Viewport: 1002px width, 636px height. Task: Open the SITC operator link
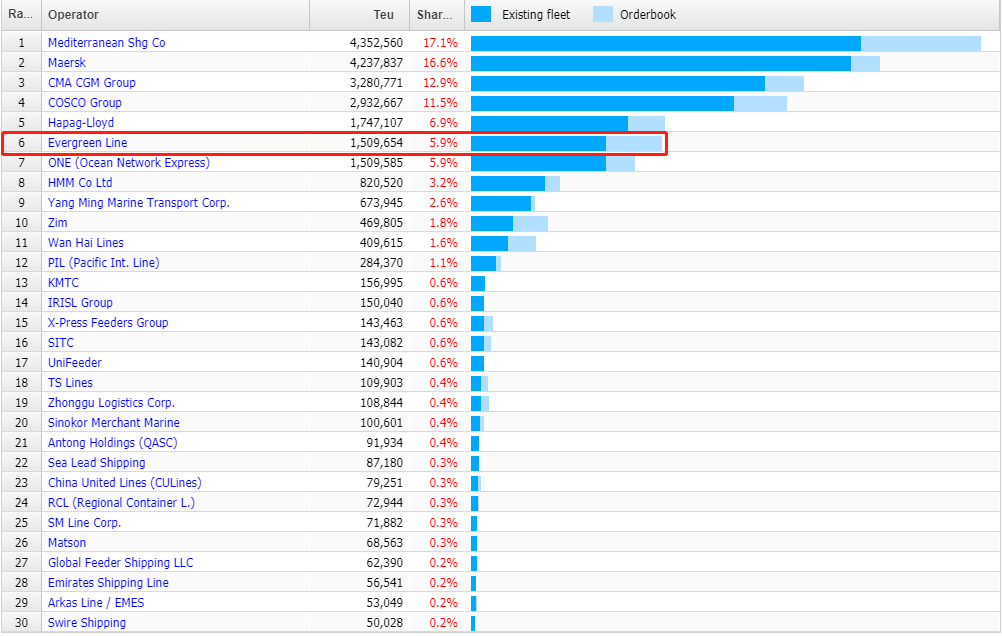tap(61, 343)
